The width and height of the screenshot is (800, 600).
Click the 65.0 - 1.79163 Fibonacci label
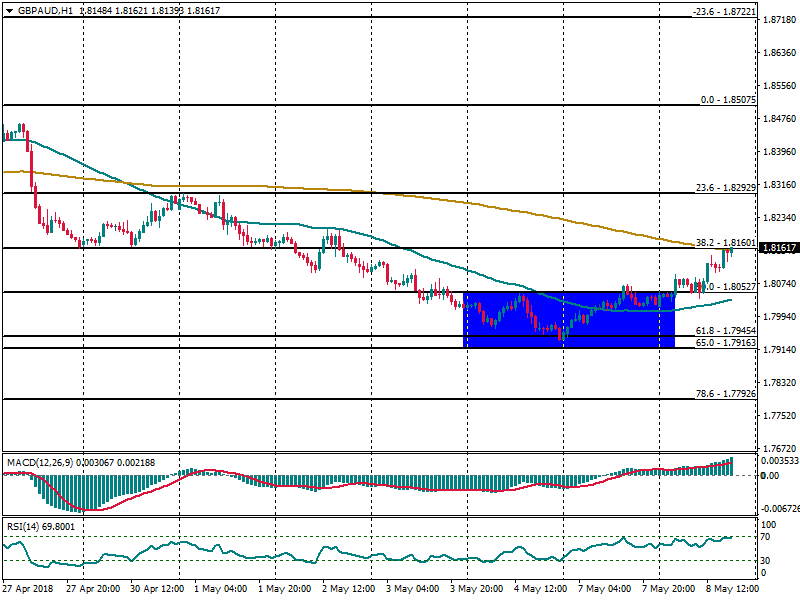point(726,343)
